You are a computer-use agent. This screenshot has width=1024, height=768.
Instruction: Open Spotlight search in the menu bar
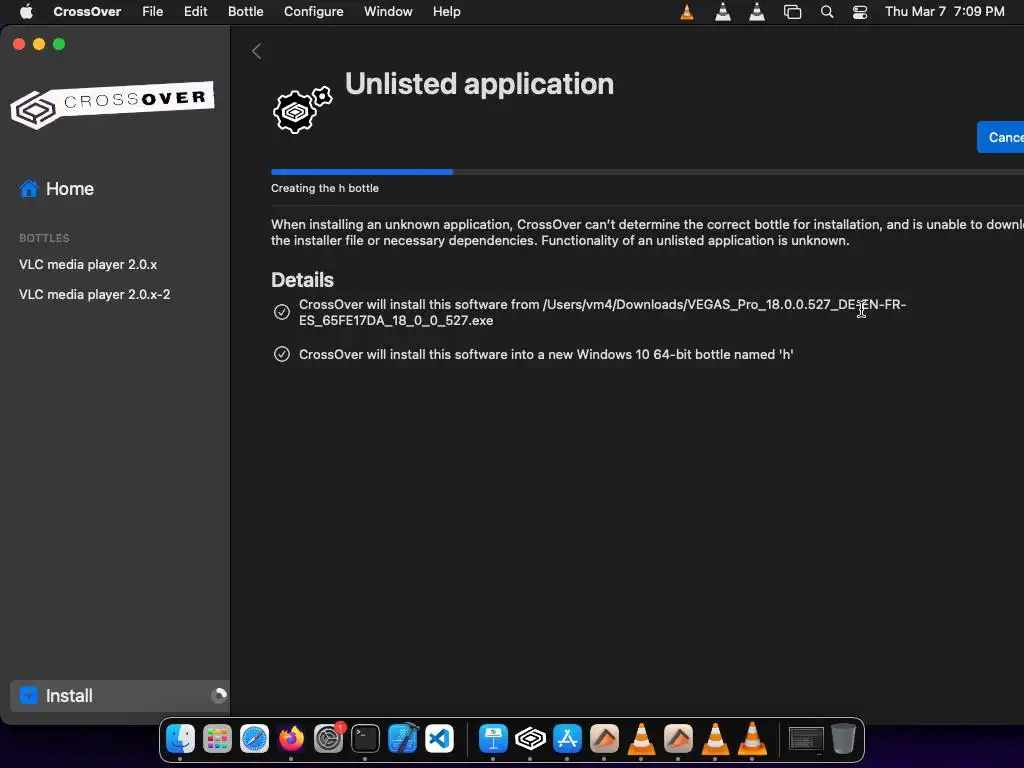(827, 12)
